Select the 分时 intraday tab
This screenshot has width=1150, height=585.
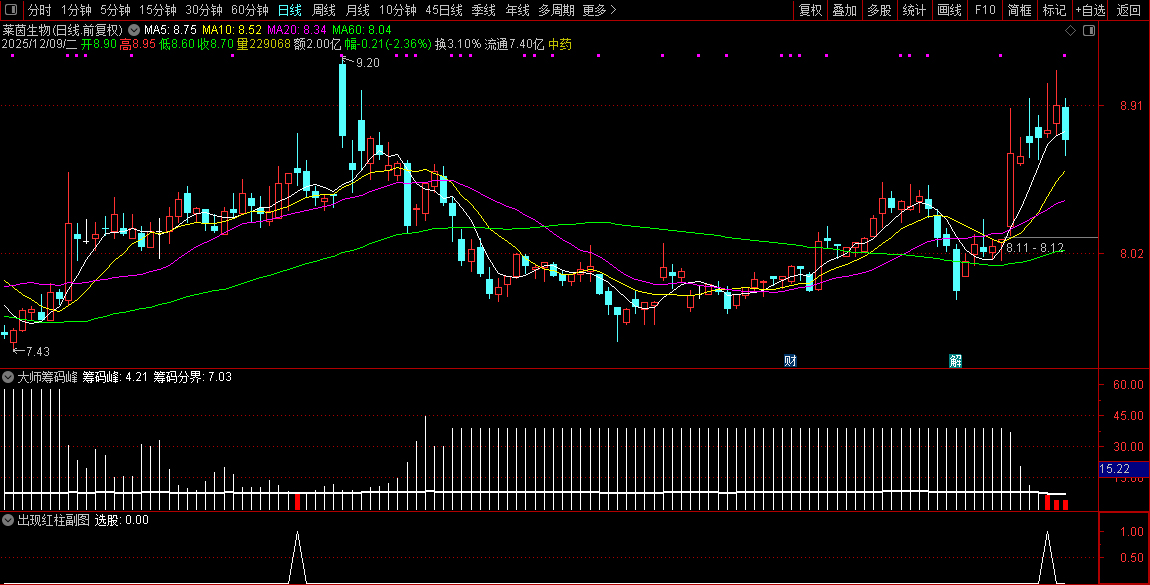coord(39,11)
